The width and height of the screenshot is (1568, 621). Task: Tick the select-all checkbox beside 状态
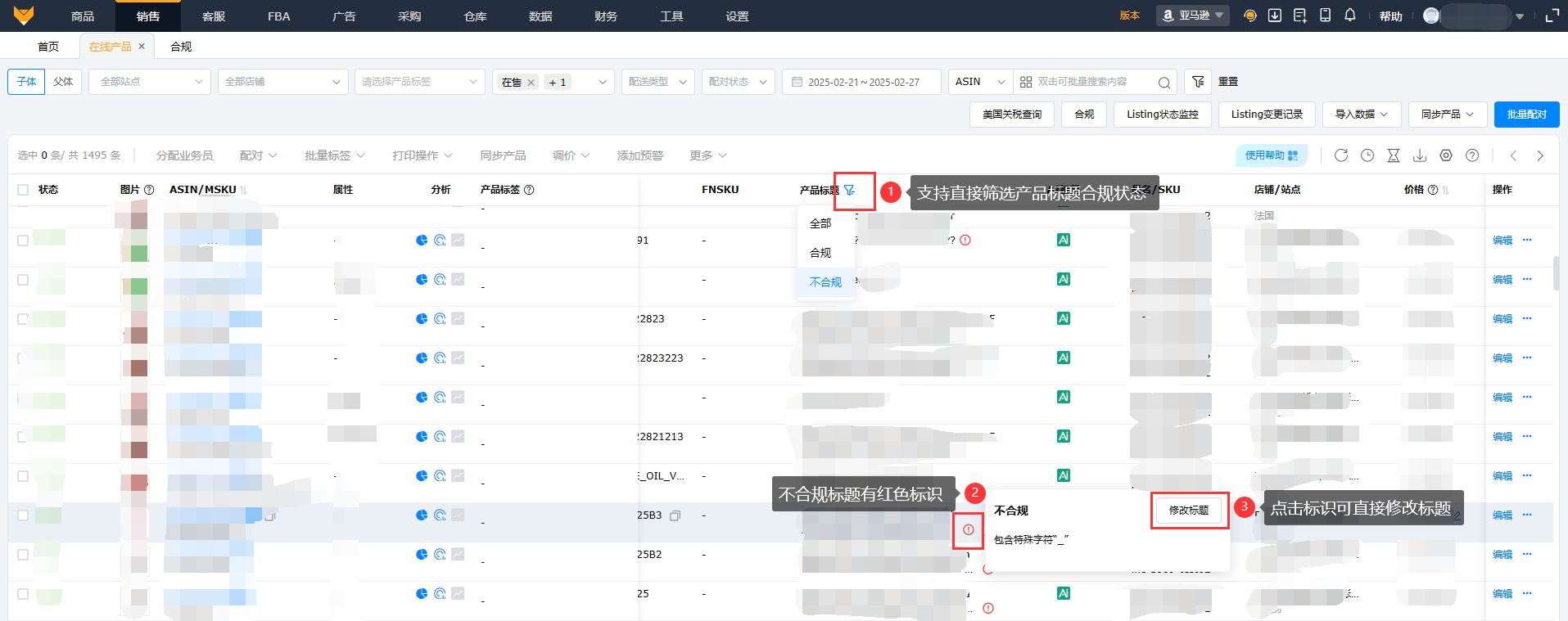pyautogui.click(x=23, y=190)
